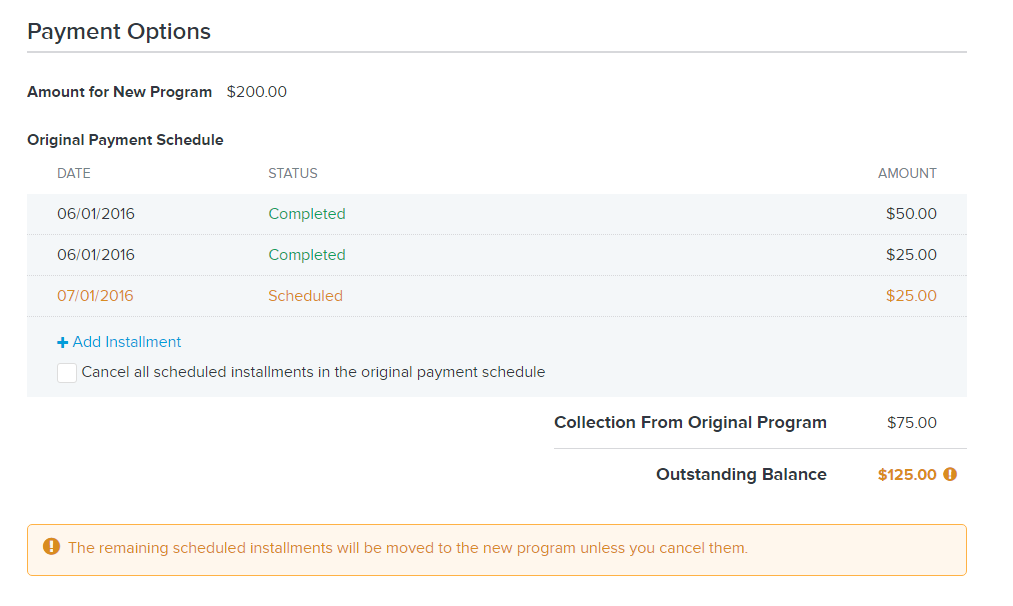Click the STATUS column header
This screenshot has width=1013, height=606.
coord(293,173)
